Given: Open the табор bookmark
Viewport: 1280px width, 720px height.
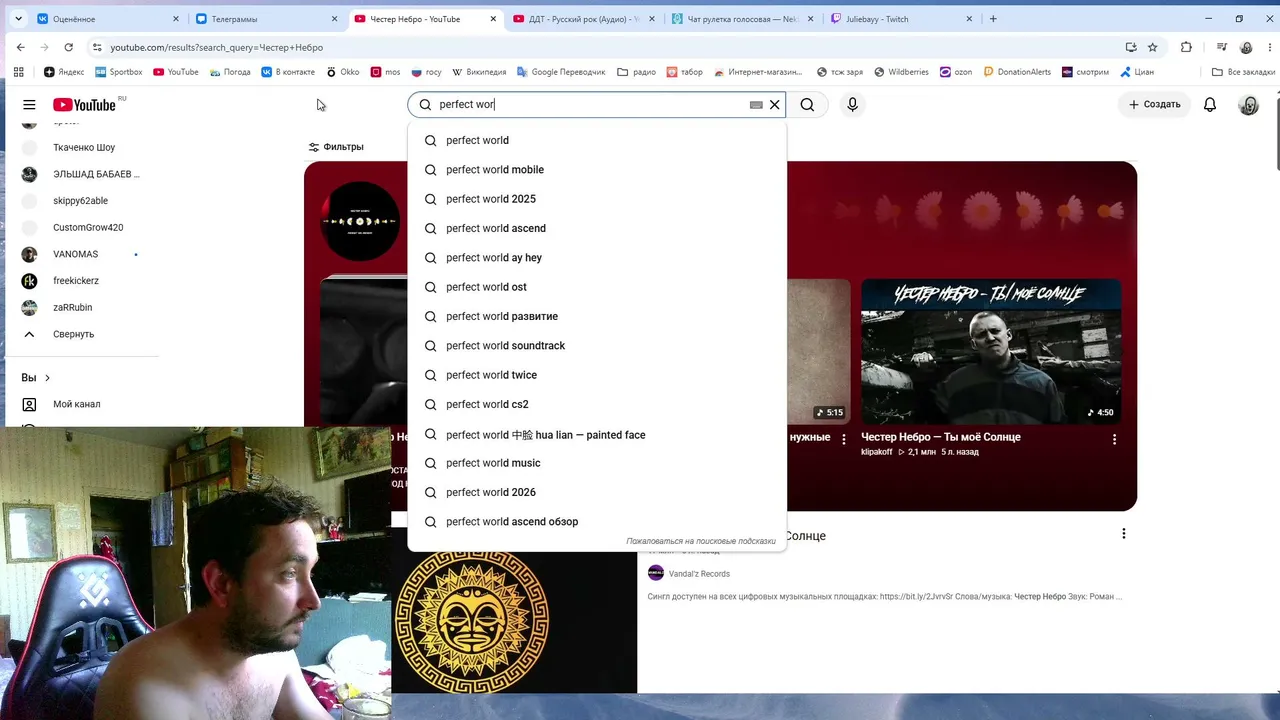Looking at the screenshot, I should tap(685, 72).
